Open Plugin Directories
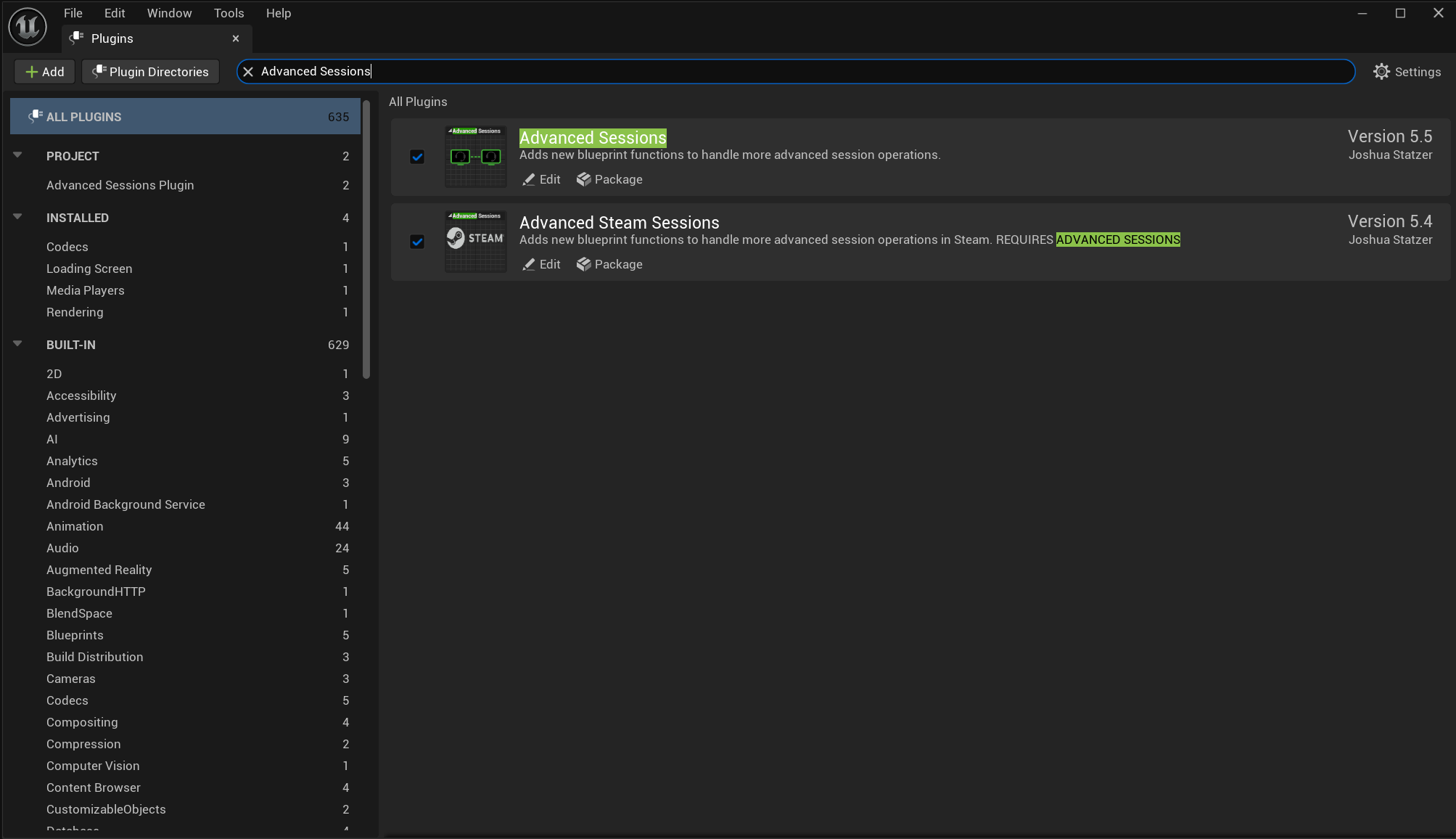The image size is (1456, 839). (x=151, y=72)
